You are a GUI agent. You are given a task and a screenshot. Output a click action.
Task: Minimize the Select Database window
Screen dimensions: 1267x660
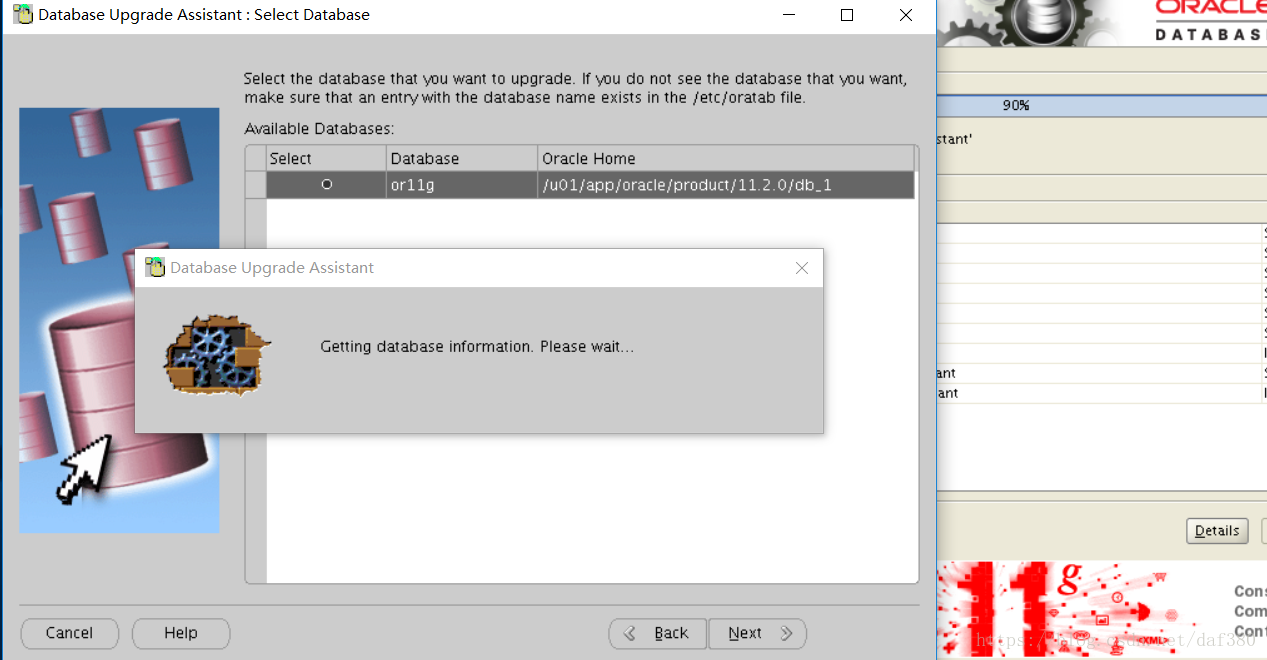(790, 15)
